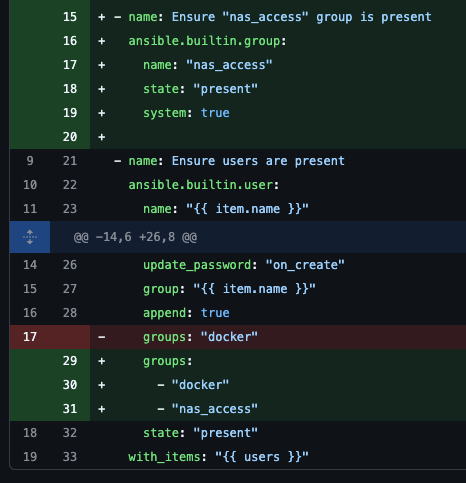Select new line number 33

(x=70, y=457)
